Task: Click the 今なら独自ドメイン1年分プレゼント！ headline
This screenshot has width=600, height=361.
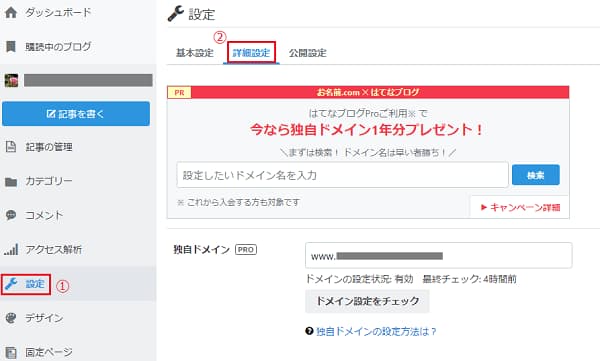Action: coord(367,130)
